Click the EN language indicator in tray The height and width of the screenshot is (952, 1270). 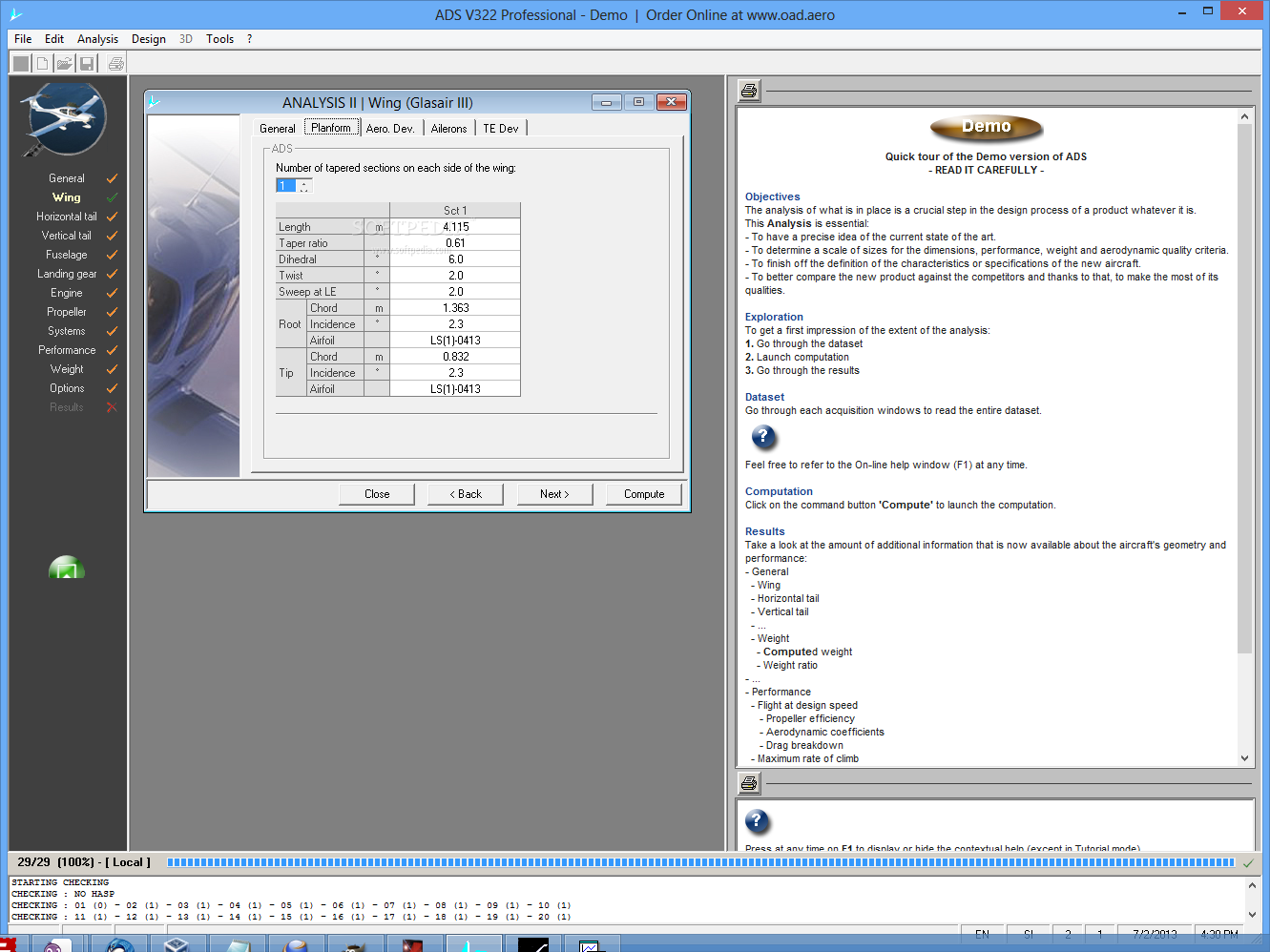tap(983, 935)
